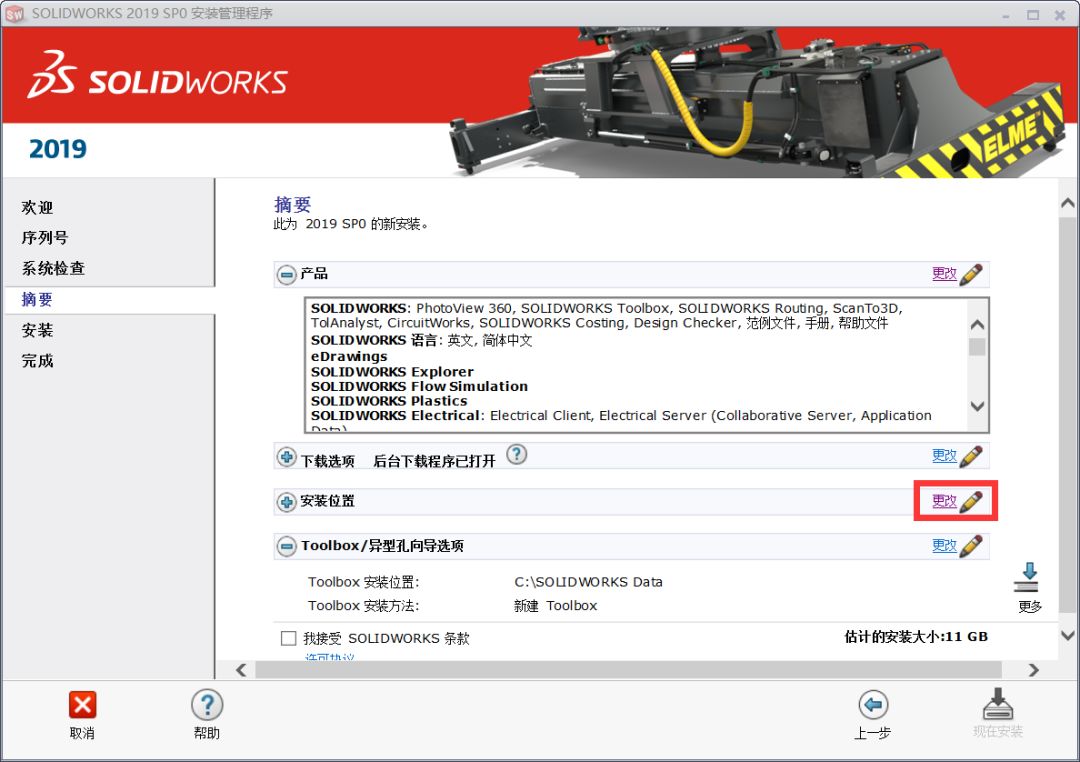1080x762 pixels.
Task: Go back with the 上一步 arrow
Action: pos(872,705)
